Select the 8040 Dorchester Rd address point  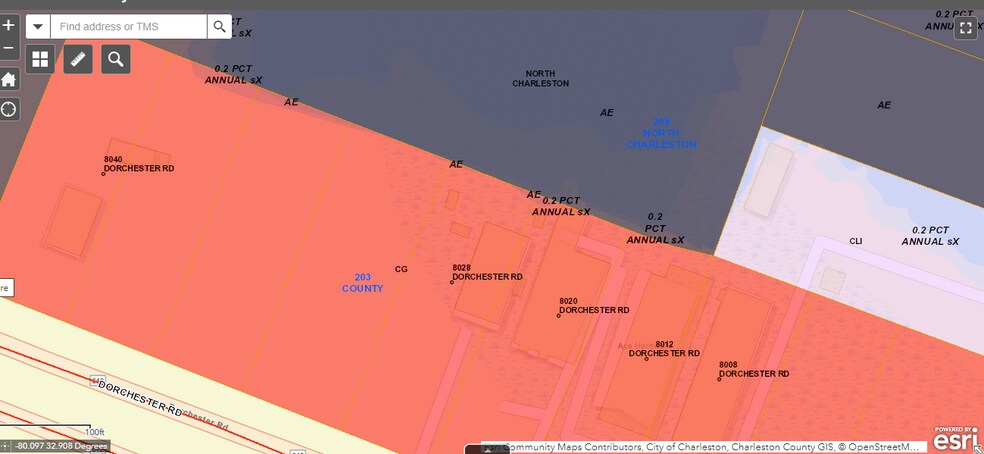pyautogui.click(x=104, y=173)
